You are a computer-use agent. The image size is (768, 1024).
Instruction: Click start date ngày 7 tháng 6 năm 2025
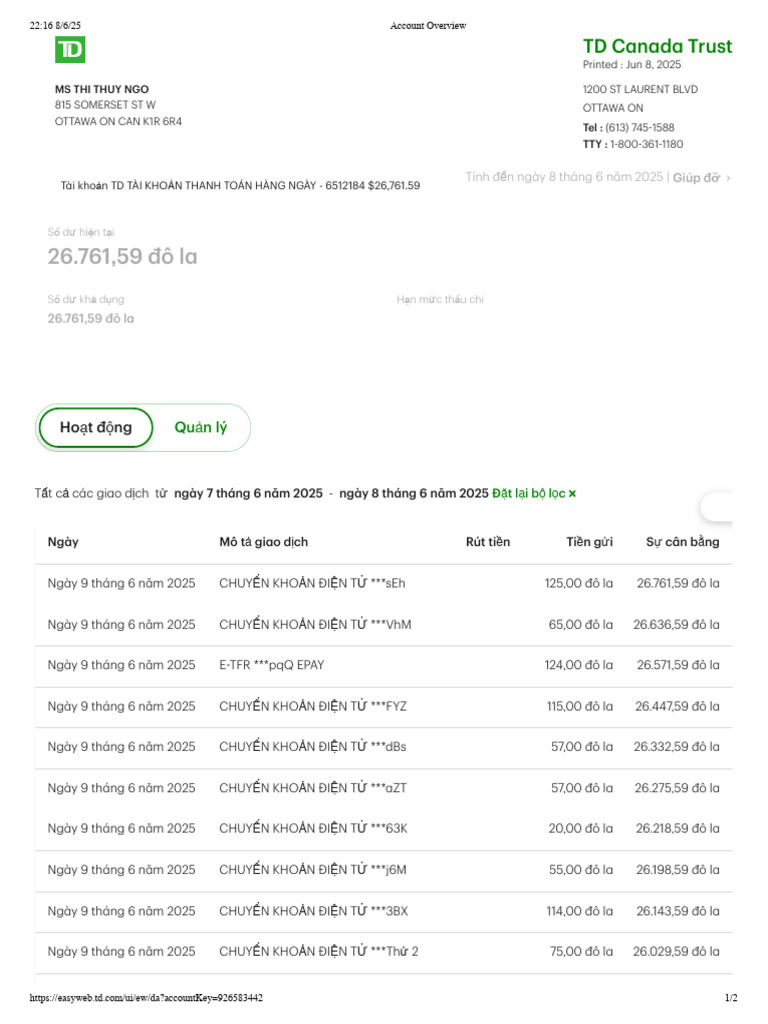click(248, 494)
